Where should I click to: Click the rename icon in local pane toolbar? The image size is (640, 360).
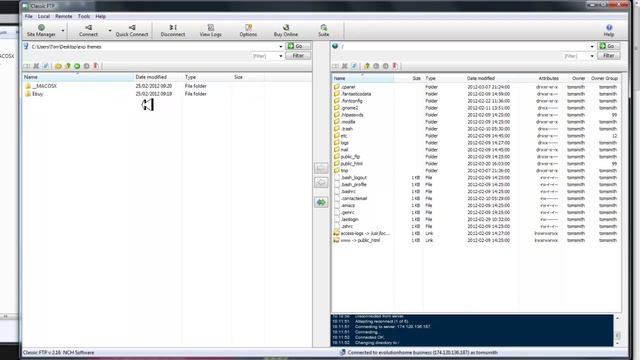coord(46,66)
